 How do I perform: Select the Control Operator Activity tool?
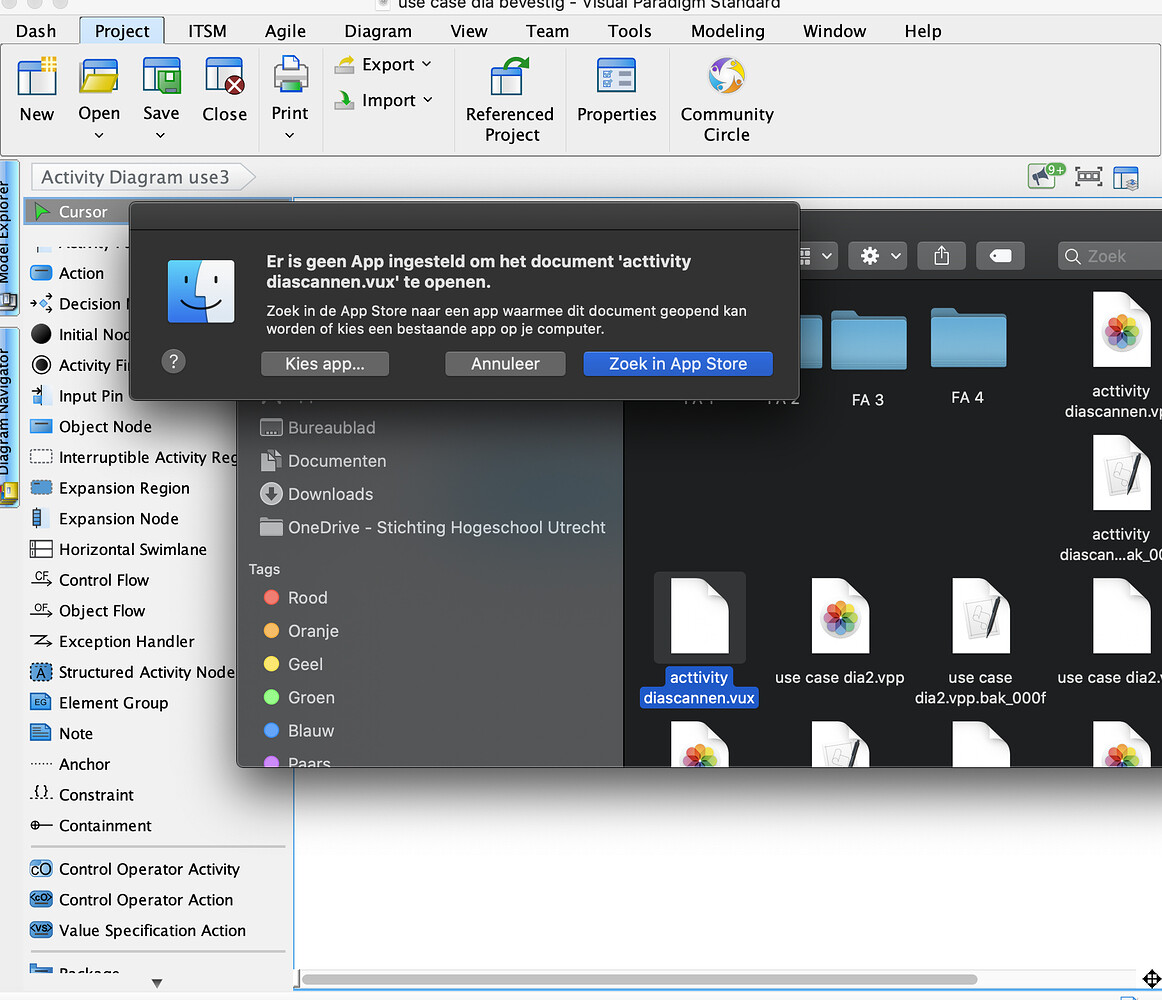(x=135, y=869)
